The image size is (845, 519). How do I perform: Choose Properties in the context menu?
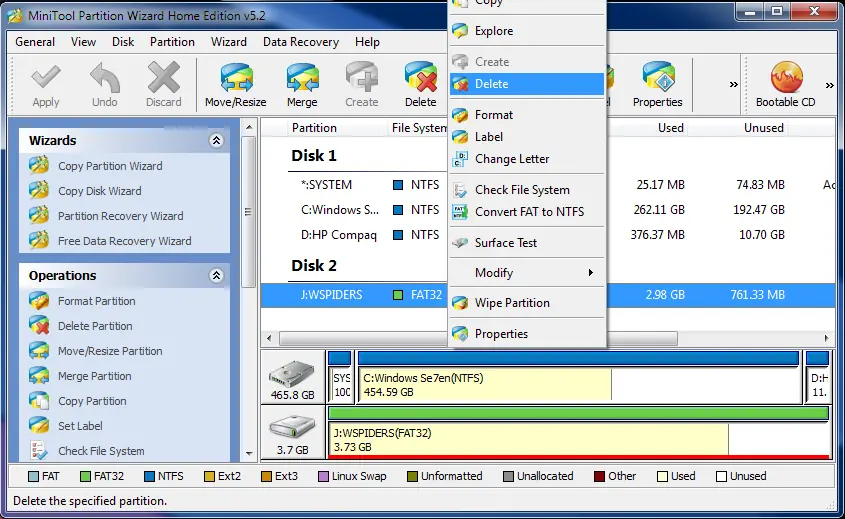527,334
